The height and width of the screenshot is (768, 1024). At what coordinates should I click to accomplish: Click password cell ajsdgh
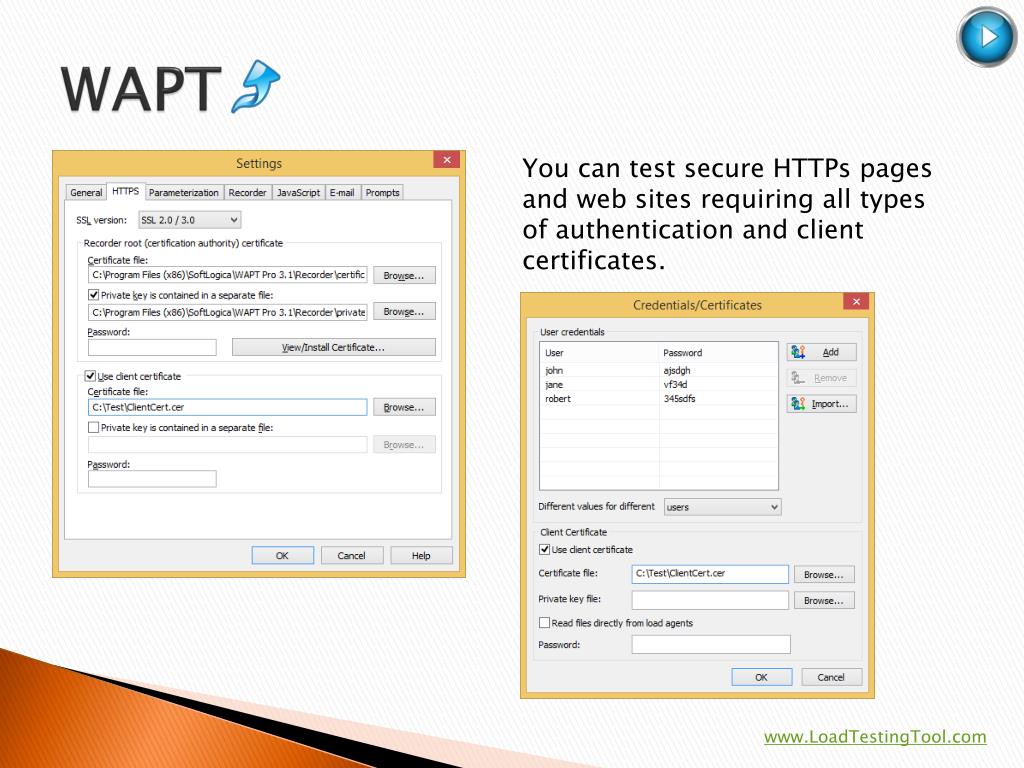coord(677,370)
